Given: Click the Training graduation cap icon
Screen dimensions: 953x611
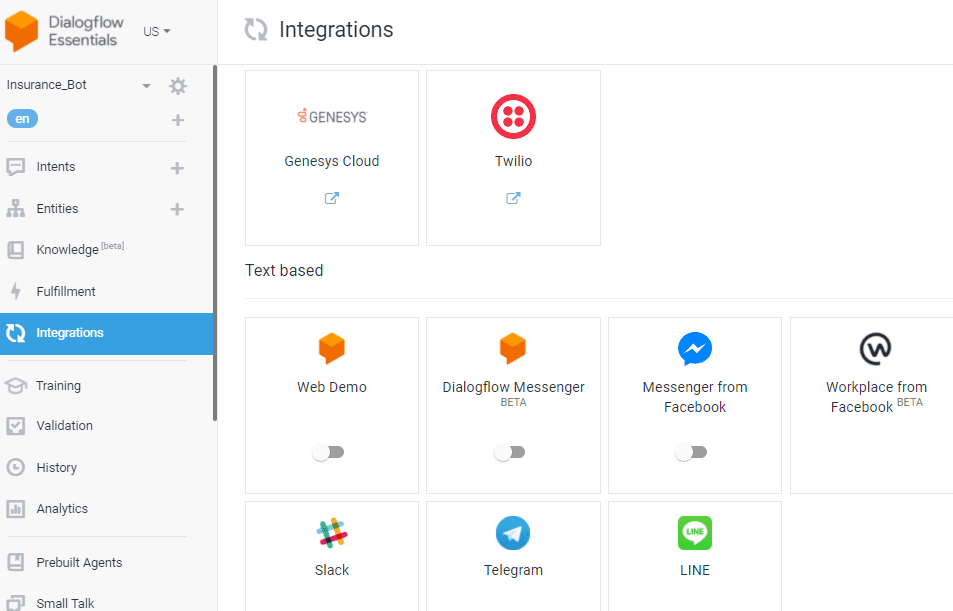Looking at the screenshot, I should (x=15, y=385).
